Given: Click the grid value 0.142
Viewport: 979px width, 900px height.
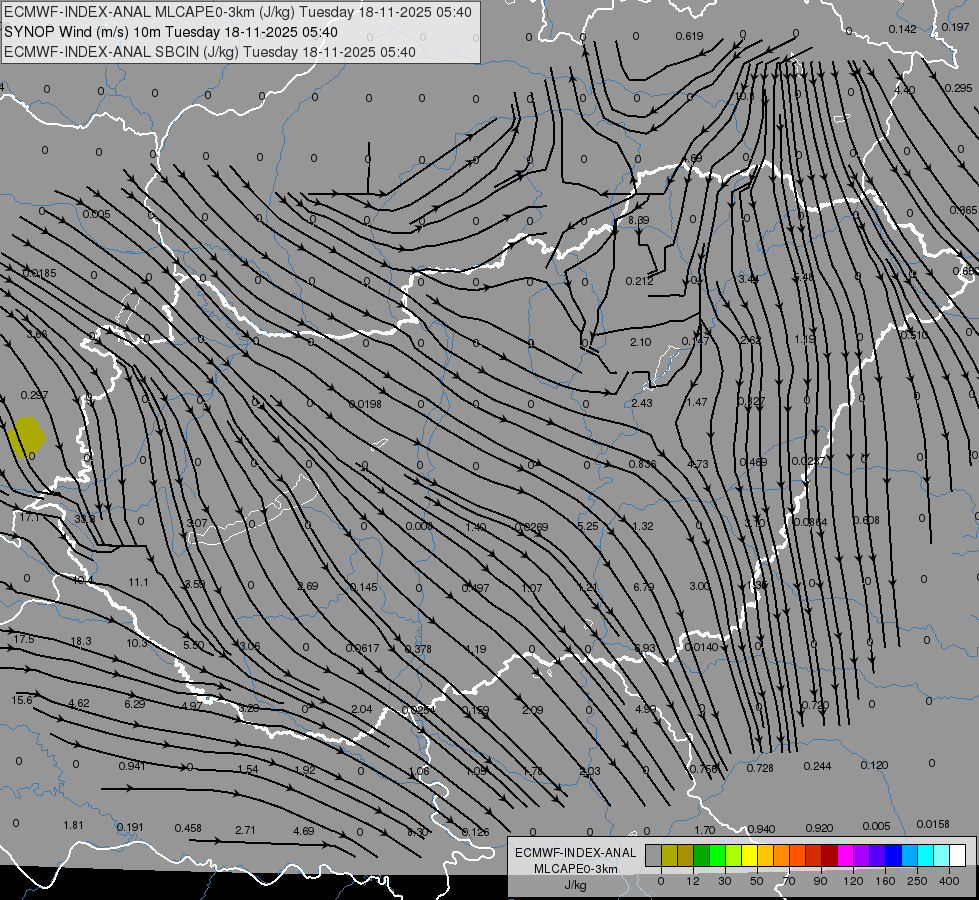Looking at the screenshot, I should (902, 29).
